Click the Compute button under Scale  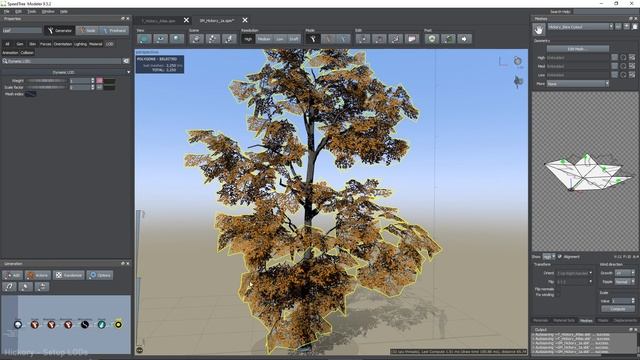618,309
